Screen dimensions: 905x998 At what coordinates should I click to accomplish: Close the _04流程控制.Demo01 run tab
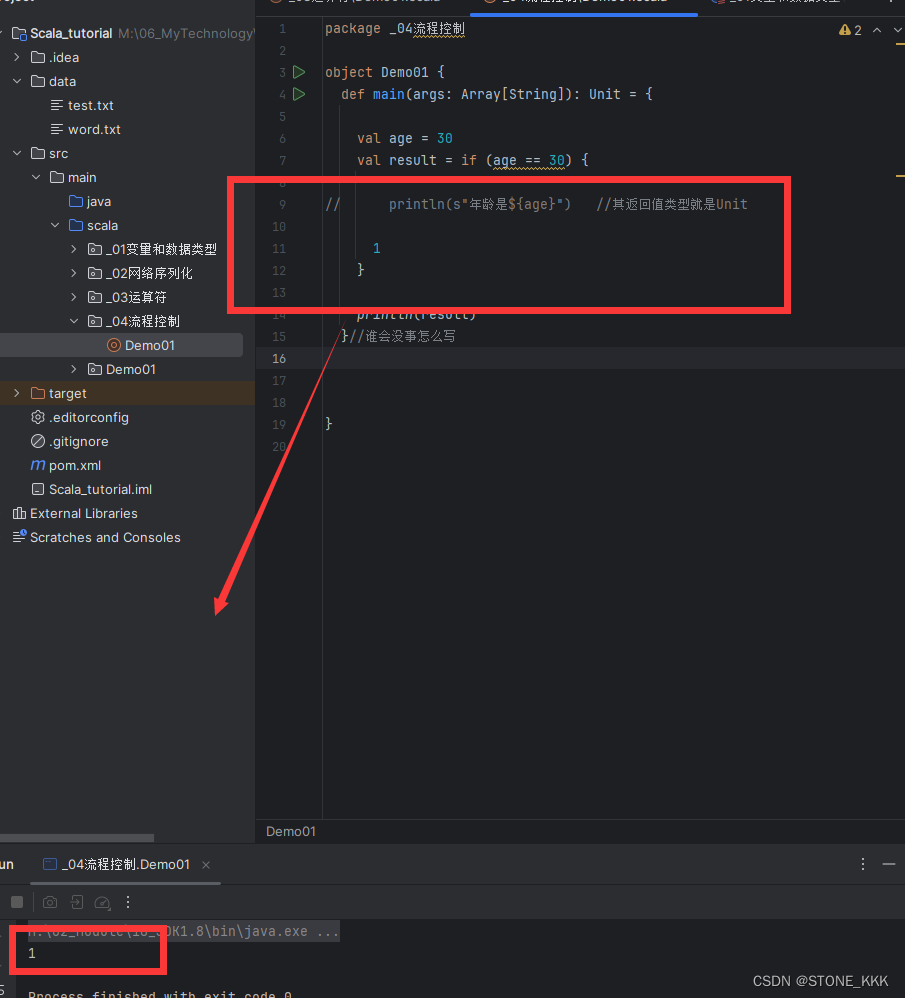pos(206,864)
